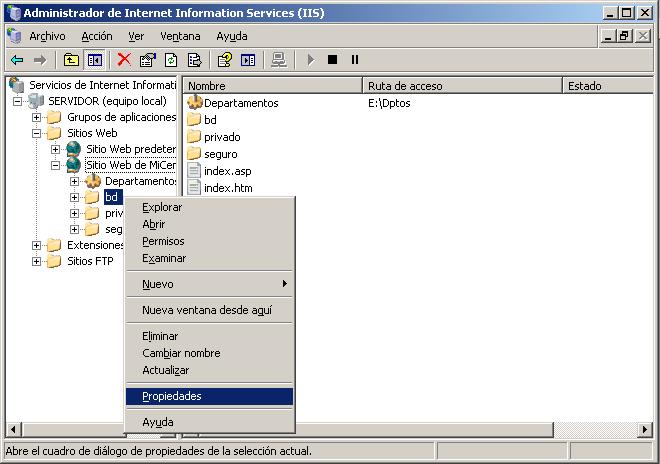Open the Acción menu in menu bar
Viewport: 660px width, 464px height.
coord(97,36)
